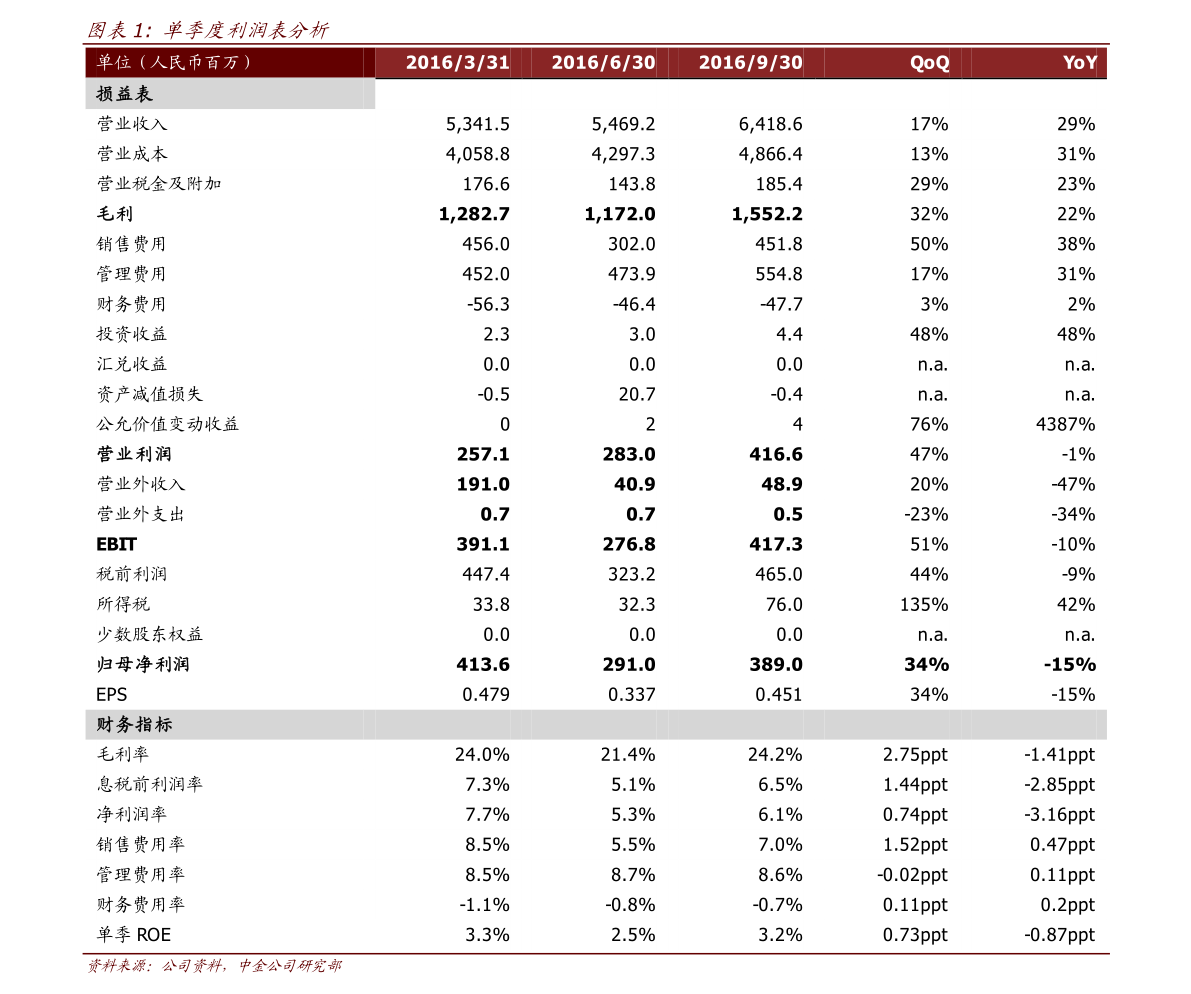Click the 毛利 row label
The height and width of the screenshot is (994, 1191).
(115, 214)
